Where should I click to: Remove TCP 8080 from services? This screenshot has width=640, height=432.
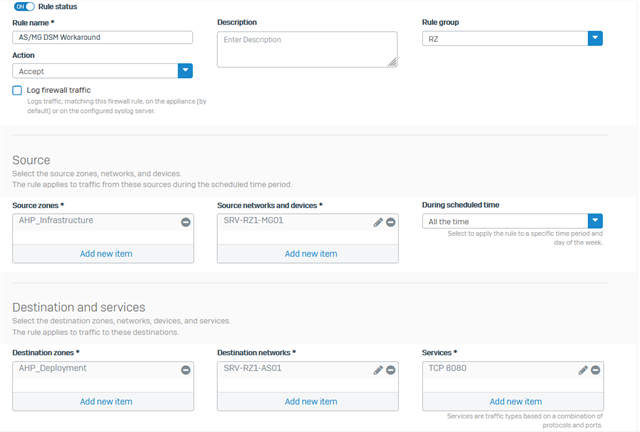pyautogui.click(x=596, y=370)
